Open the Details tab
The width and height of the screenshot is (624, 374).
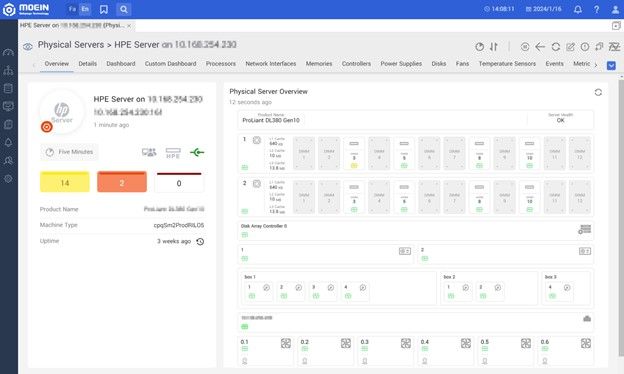[88, 64]
